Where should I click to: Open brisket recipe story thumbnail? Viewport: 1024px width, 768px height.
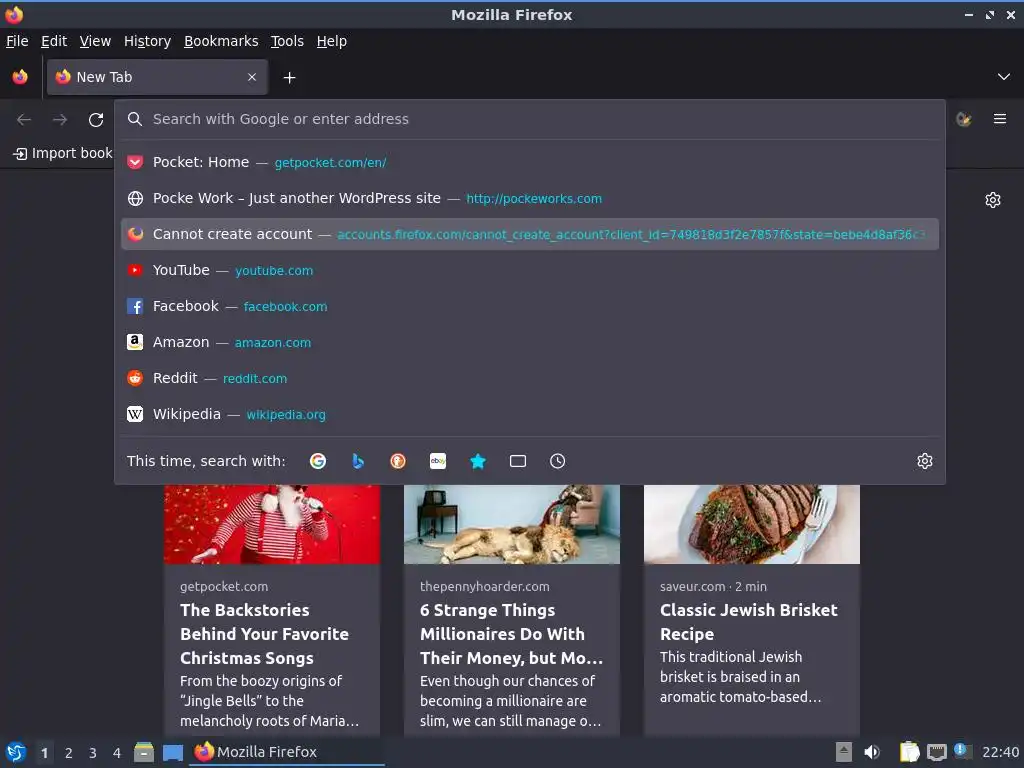click(x=752, y=524)
